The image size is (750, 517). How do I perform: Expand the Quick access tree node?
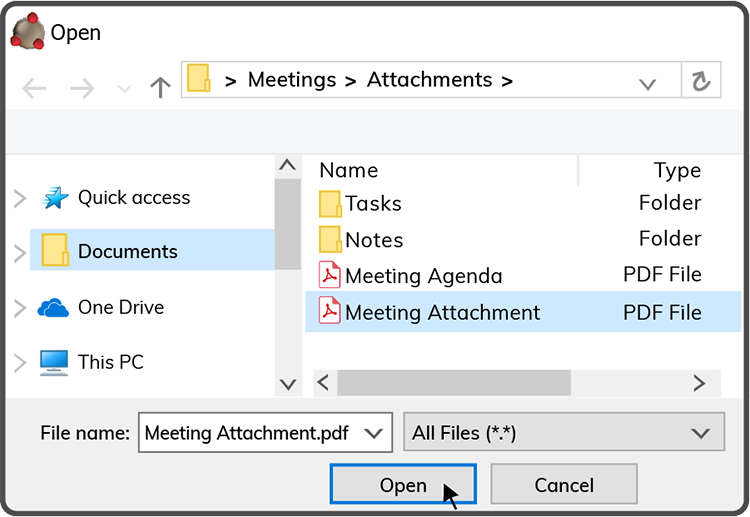tap(19, 198)
